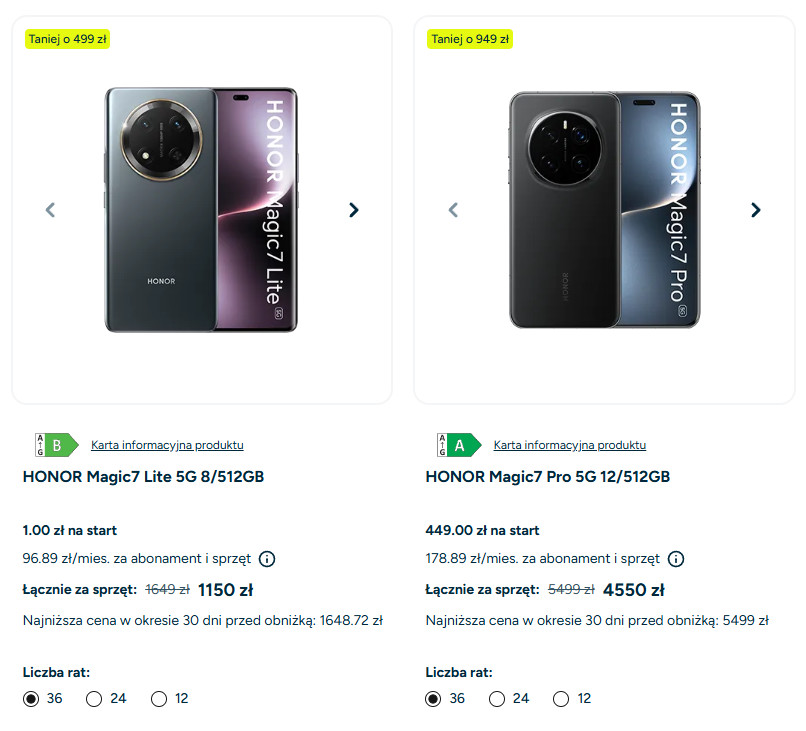Click the HONOR Magic7 Pro product photo
Screen dimensions: 806x731
[x=604, y=210]
